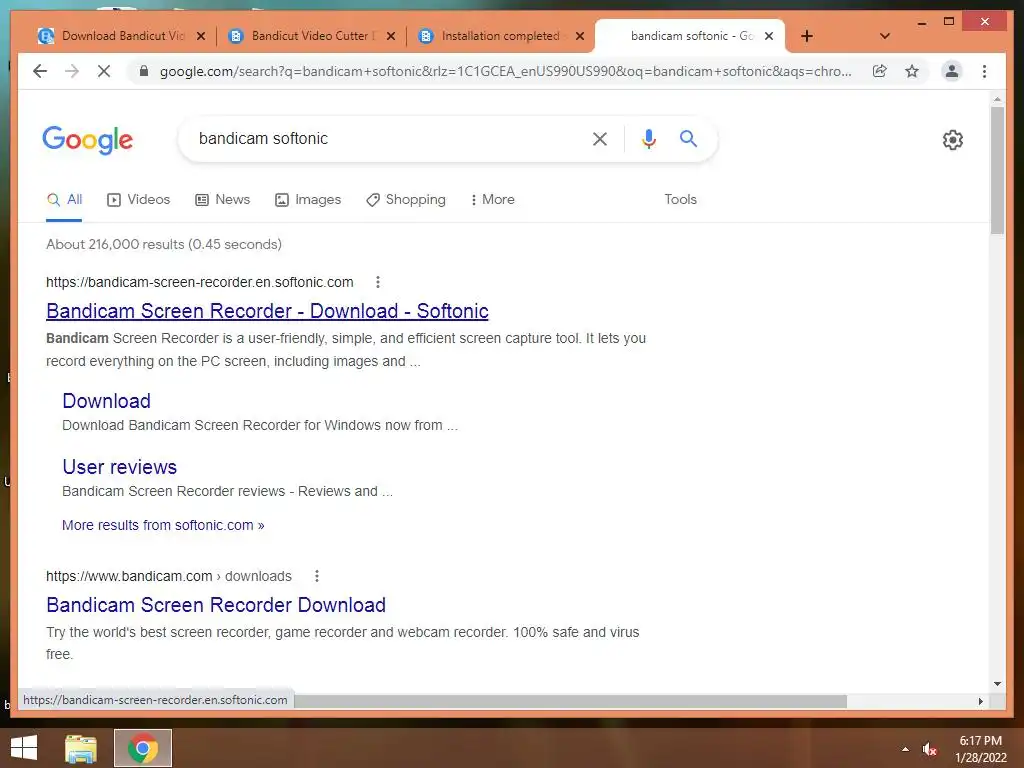Stop loading the current page
Viewport: 1024px width, 768px height.
pyautogui.click(x=104, y=71)
